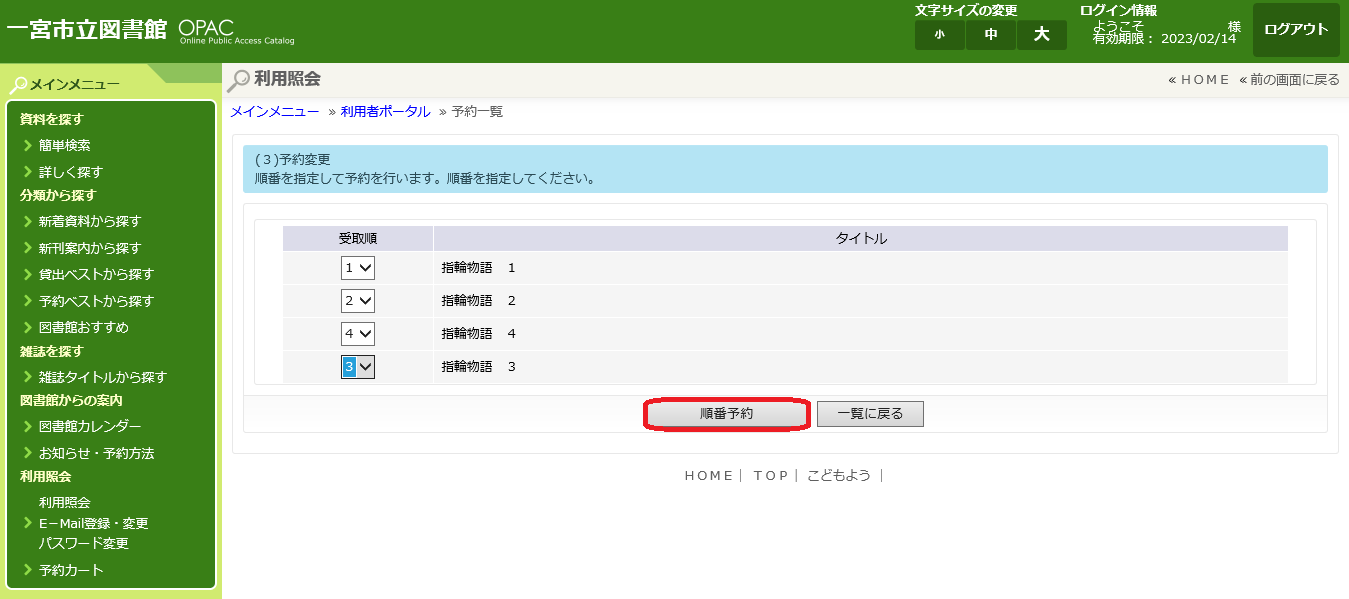Set text size to 大

pyautogui.click(x=1042, y=35)
